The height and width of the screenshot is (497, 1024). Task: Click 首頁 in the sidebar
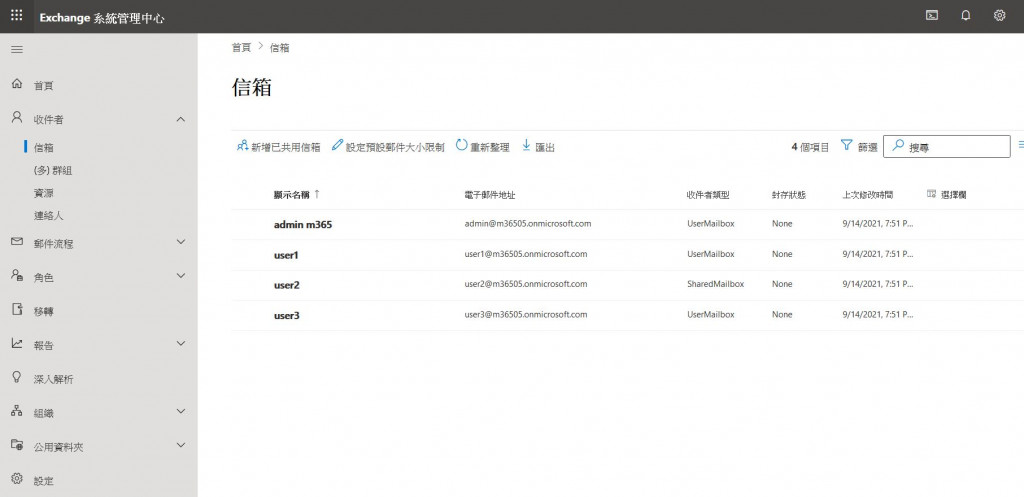[x=44, y=86]
